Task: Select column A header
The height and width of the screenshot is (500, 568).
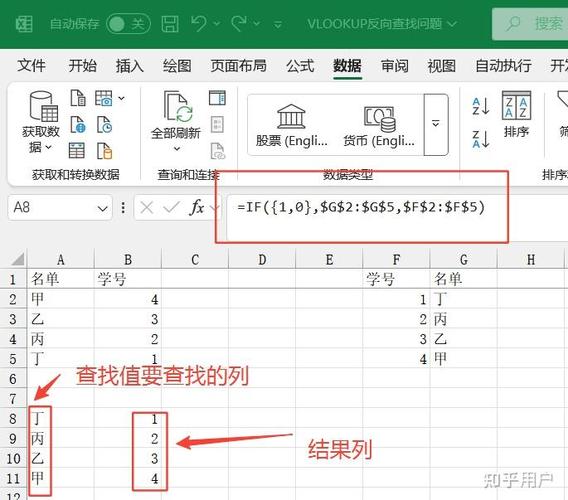Action: tap(60, 259)
